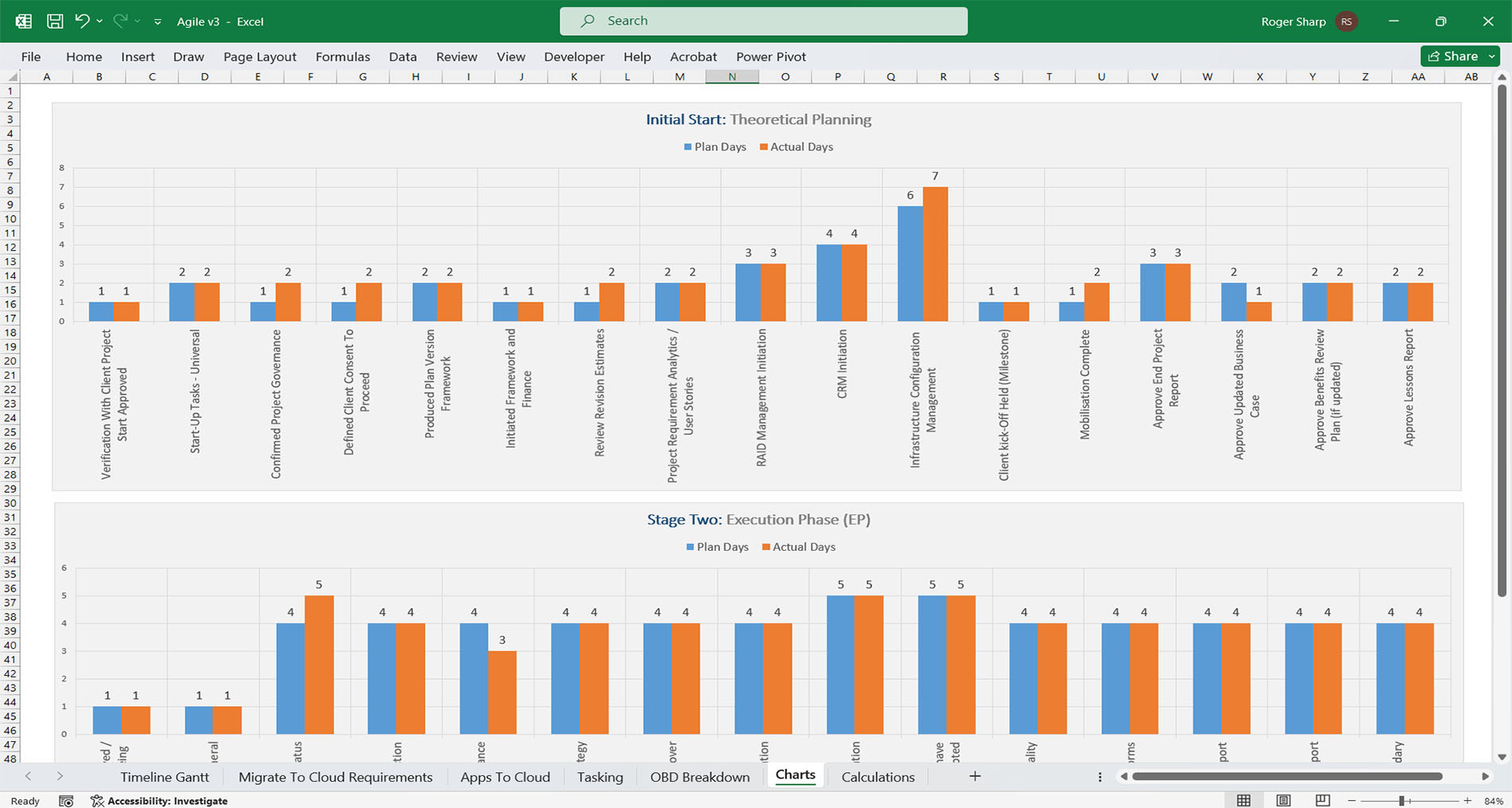Switch to the Calculations sheet tab
Image resolution: width=1512 pixels, height=808 pixels.
click(x=878, y=777)
